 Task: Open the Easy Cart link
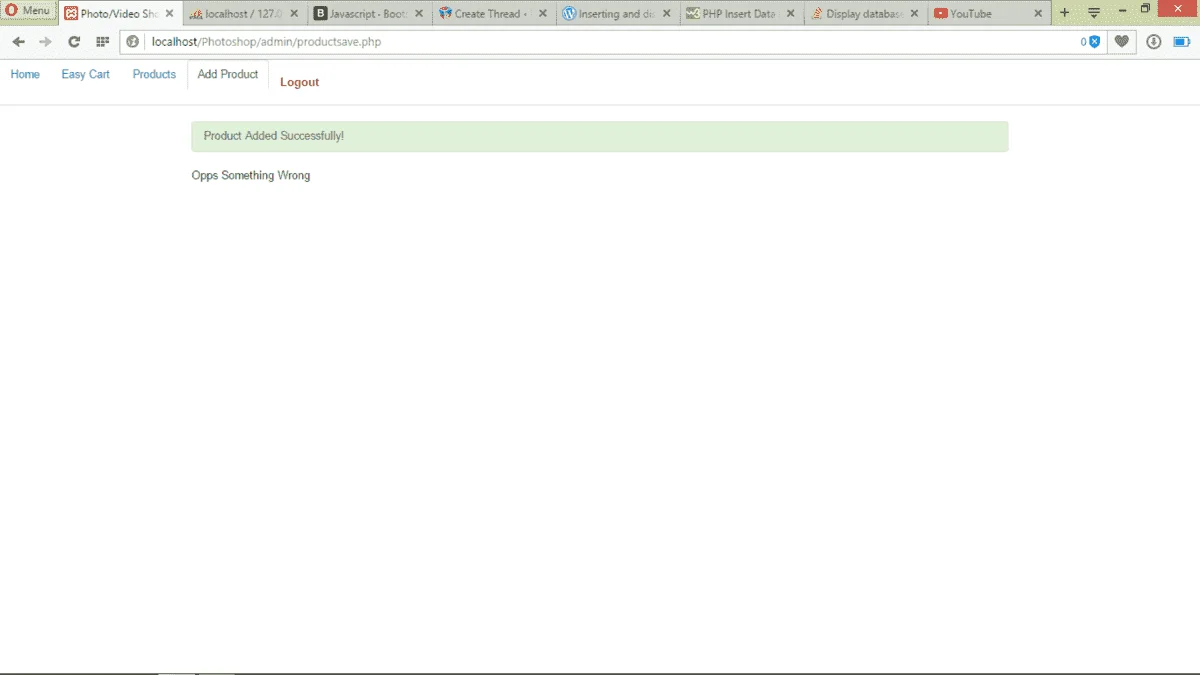click(86, 74)
